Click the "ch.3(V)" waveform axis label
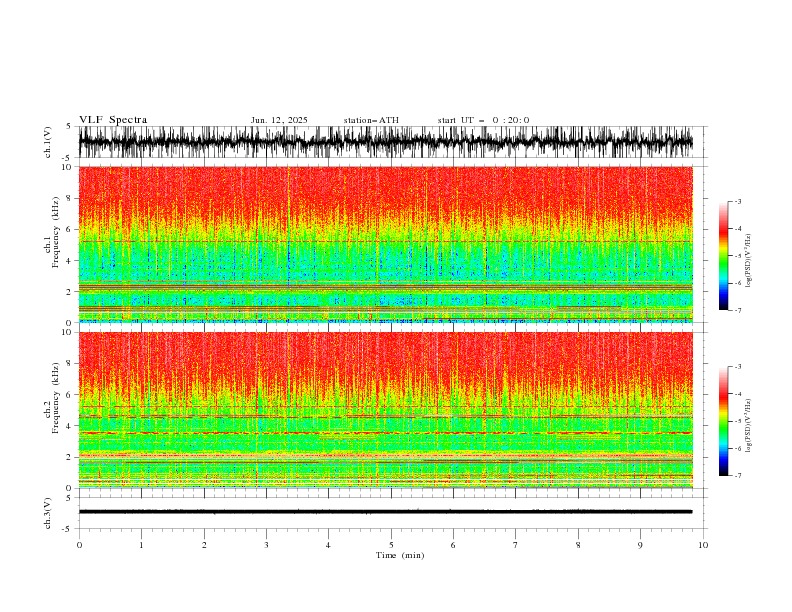Viewport: 792px width, 612px height. click(48, 513)
